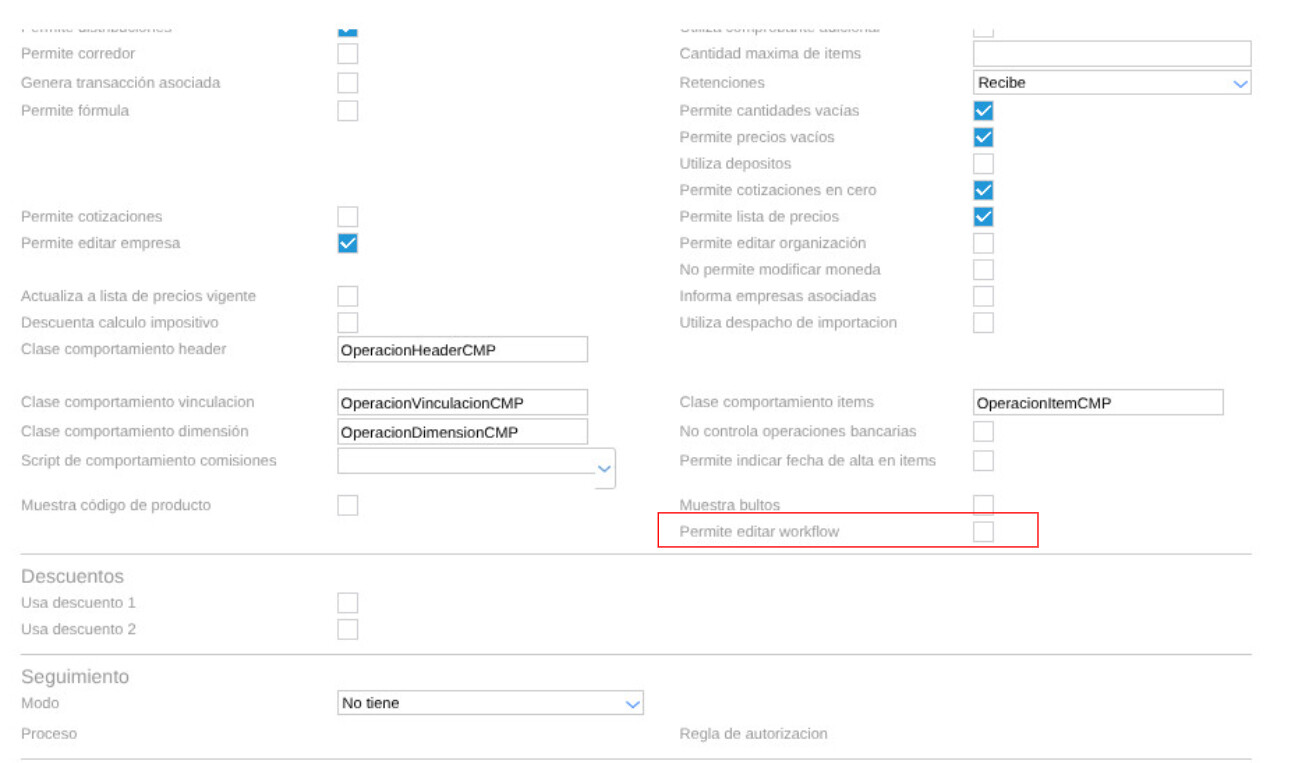Disable Permite cantidades vacías
The width and height of the screenshot is (1309, 763).
tap(983, 111)
